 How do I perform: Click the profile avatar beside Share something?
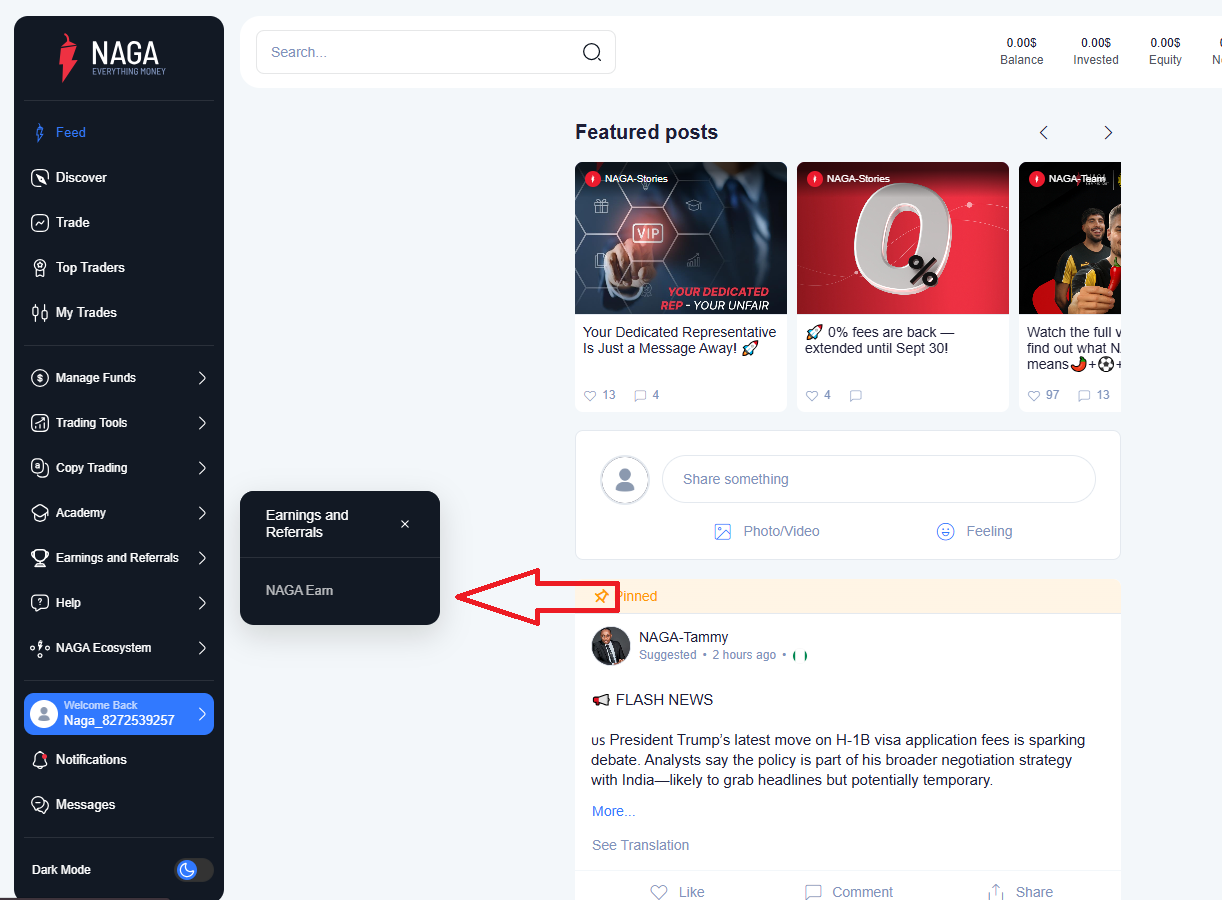coord(625,480)
